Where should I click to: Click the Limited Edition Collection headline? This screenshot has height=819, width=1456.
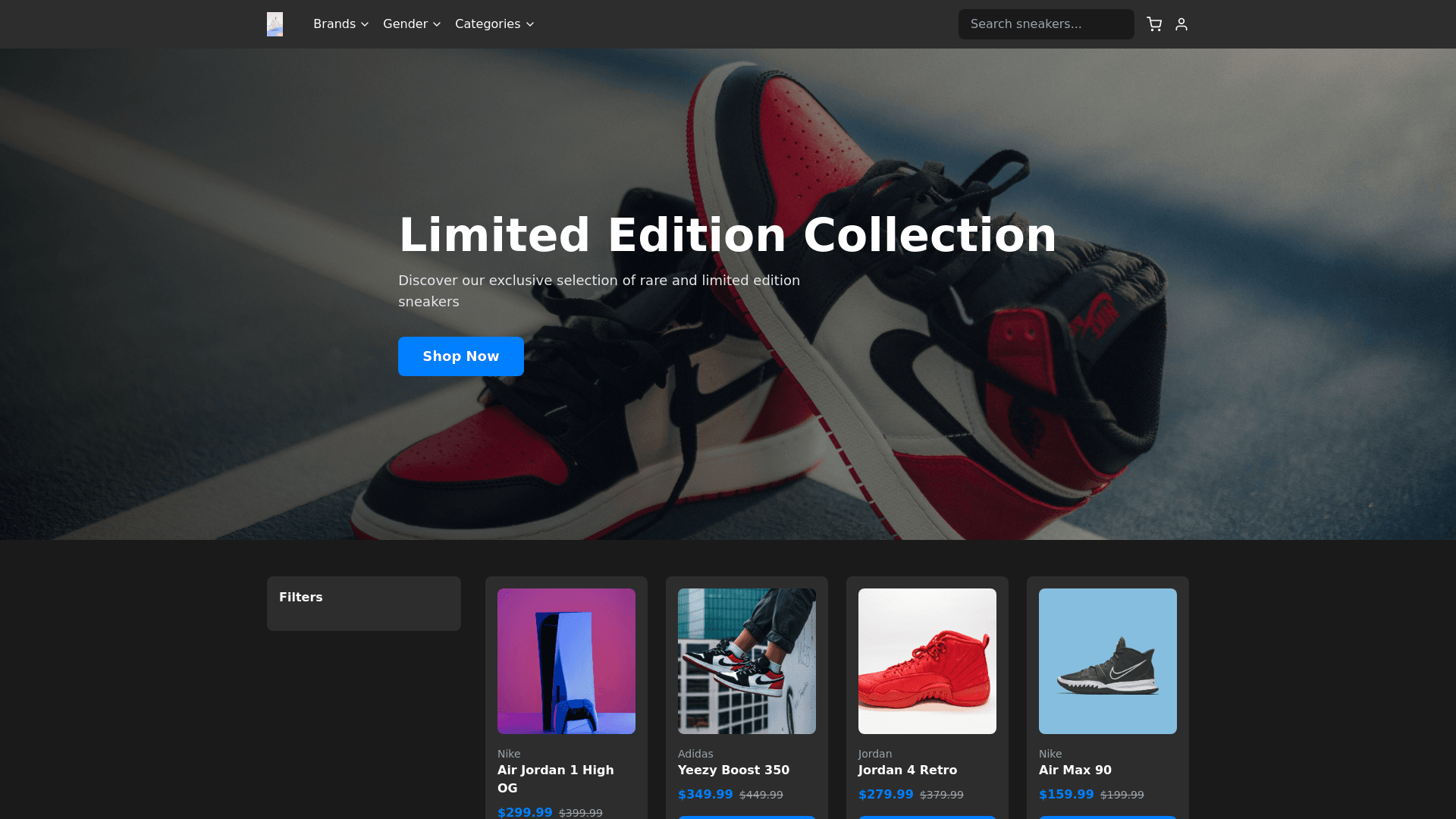point(727,235)
